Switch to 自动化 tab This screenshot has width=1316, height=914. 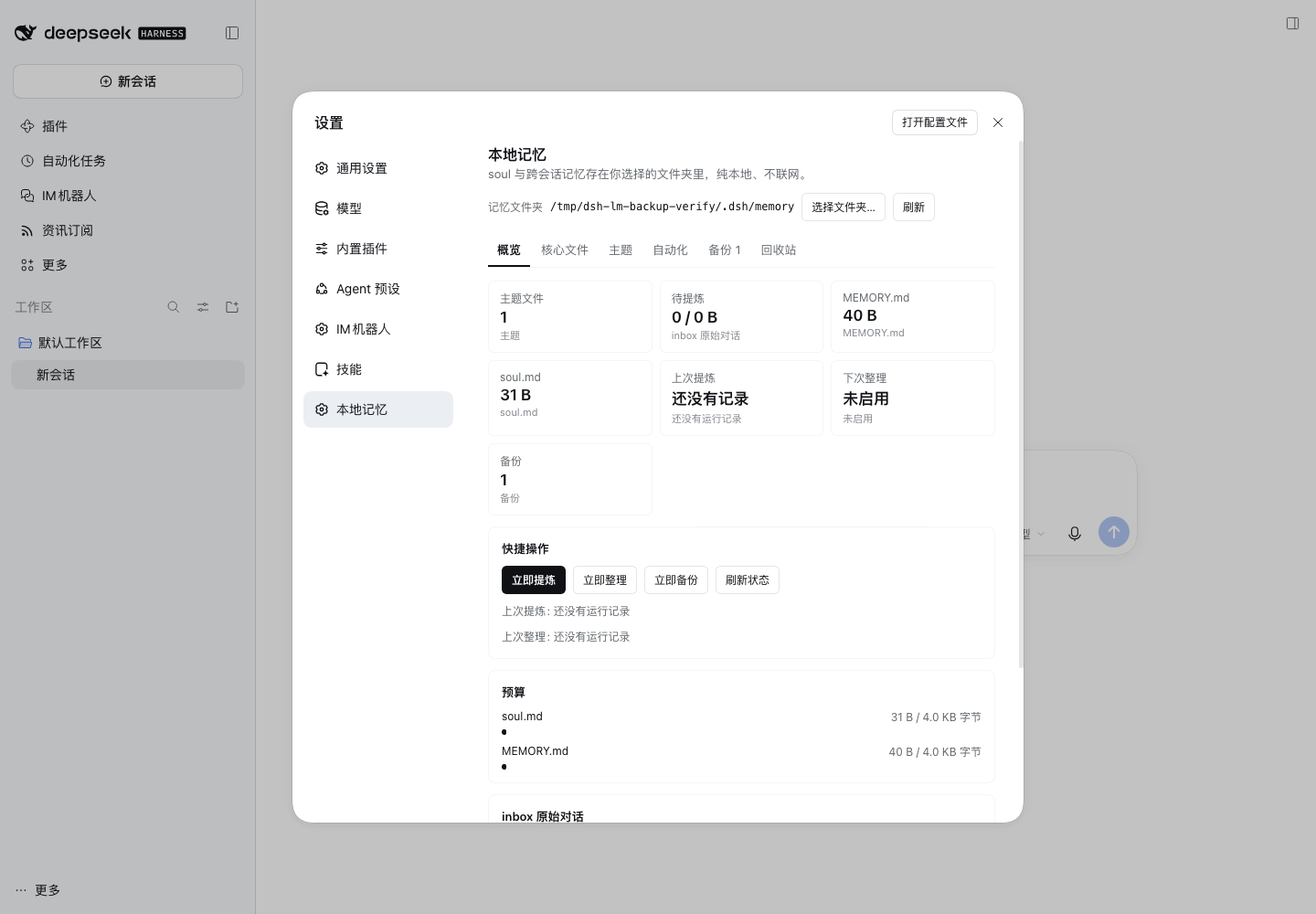(x=670, y=250)
